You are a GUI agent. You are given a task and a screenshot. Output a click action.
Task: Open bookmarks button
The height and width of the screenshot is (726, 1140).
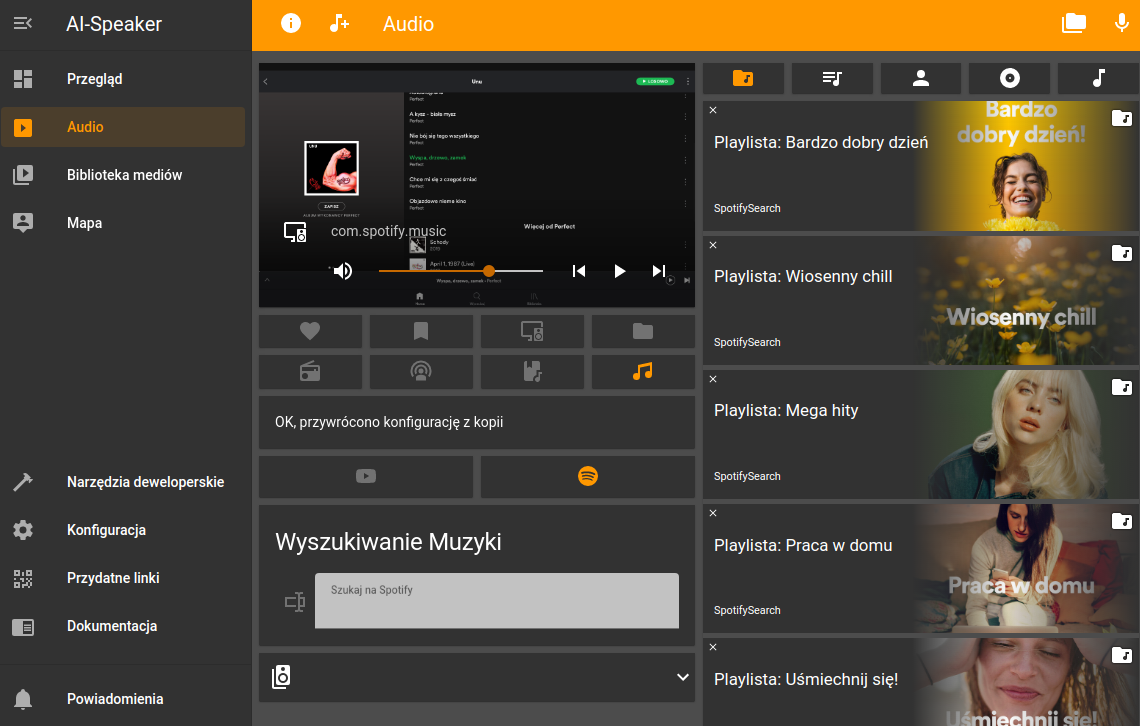(x=421, y=331)
